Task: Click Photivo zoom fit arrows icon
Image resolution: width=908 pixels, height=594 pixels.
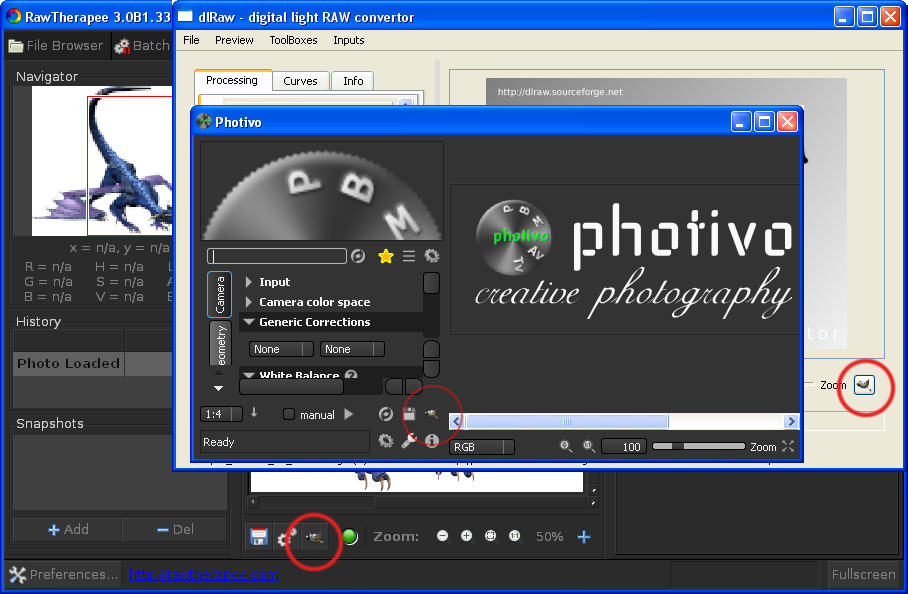Action: click(x=788, y=446)
